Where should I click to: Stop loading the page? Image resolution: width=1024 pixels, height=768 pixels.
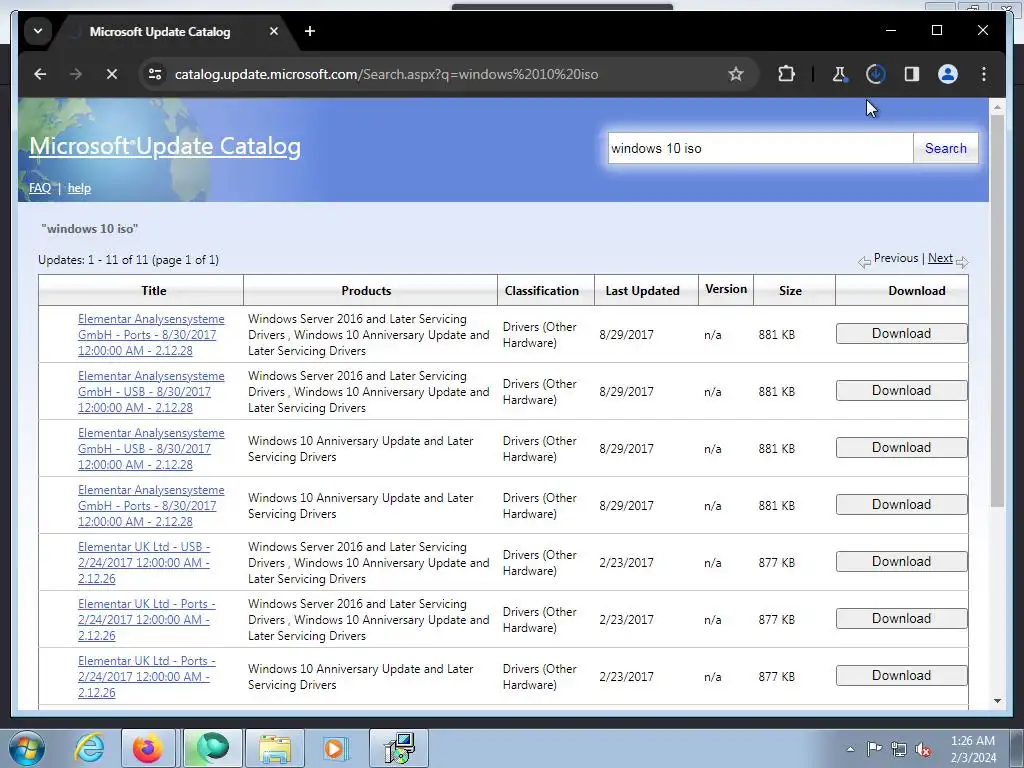(x=112, y=74)
